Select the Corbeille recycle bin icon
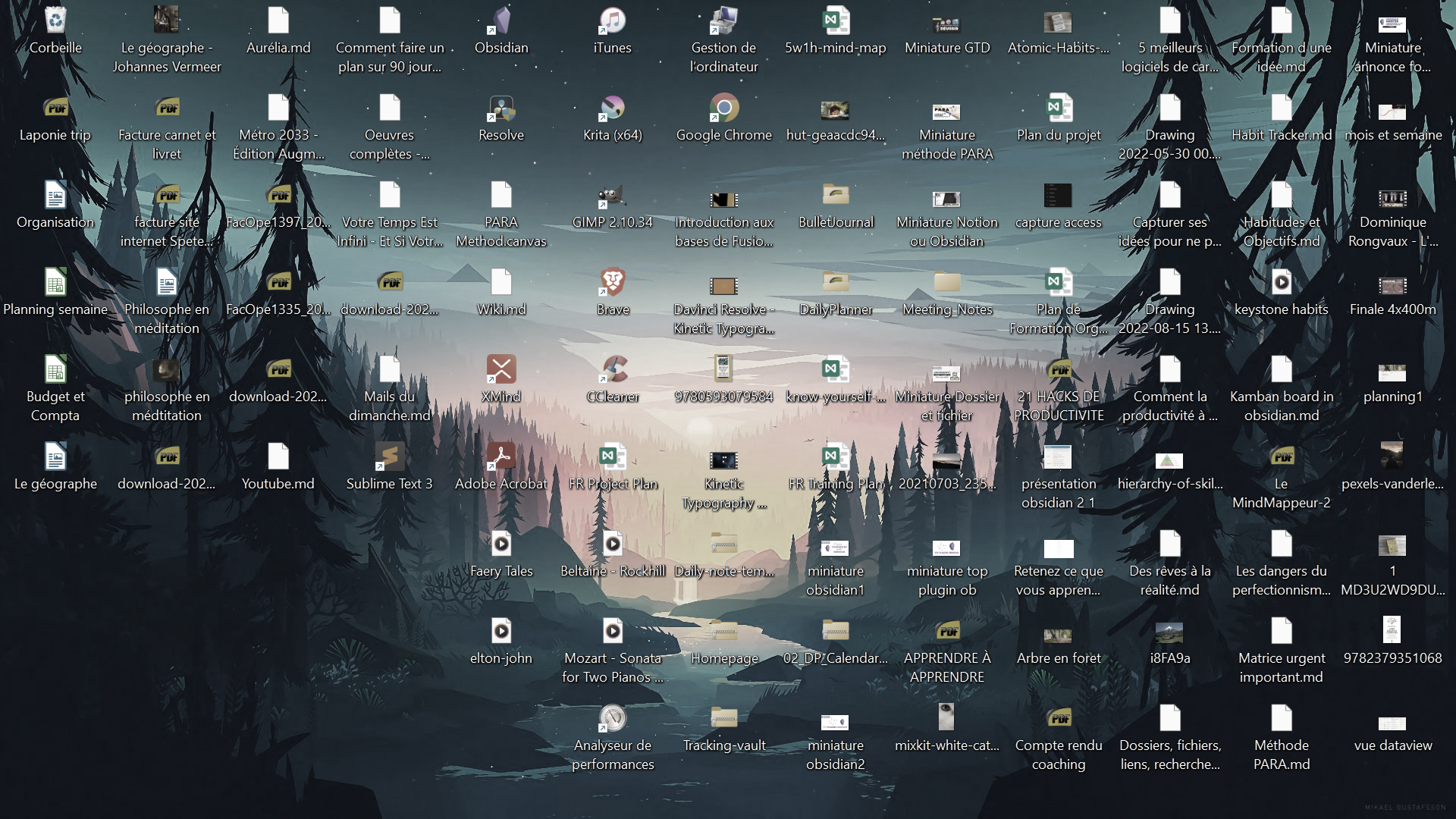The image size is (1456, 819). tap(55, 21)
